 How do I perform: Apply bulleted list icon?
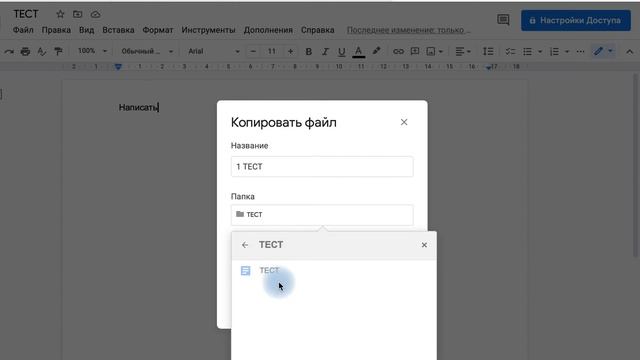tap(527, 51)
